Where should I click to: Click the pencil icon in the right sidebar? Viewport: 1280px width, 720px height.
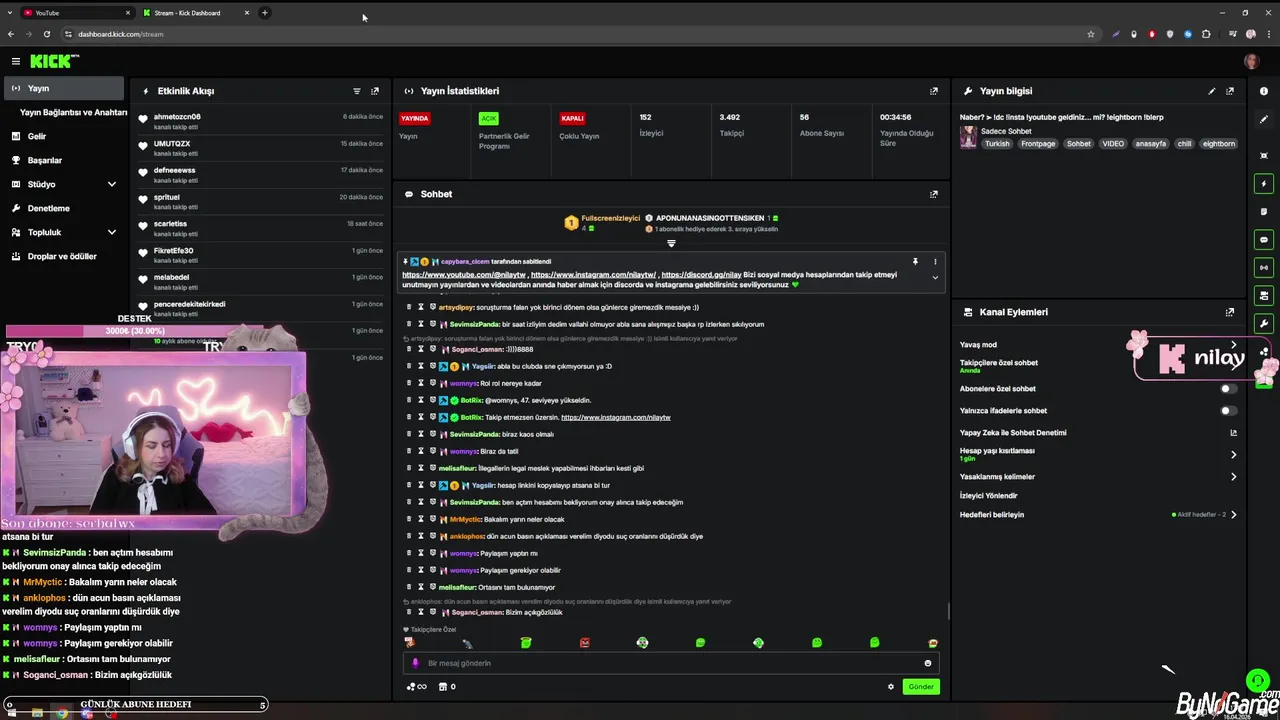[x=1264, y=119]
